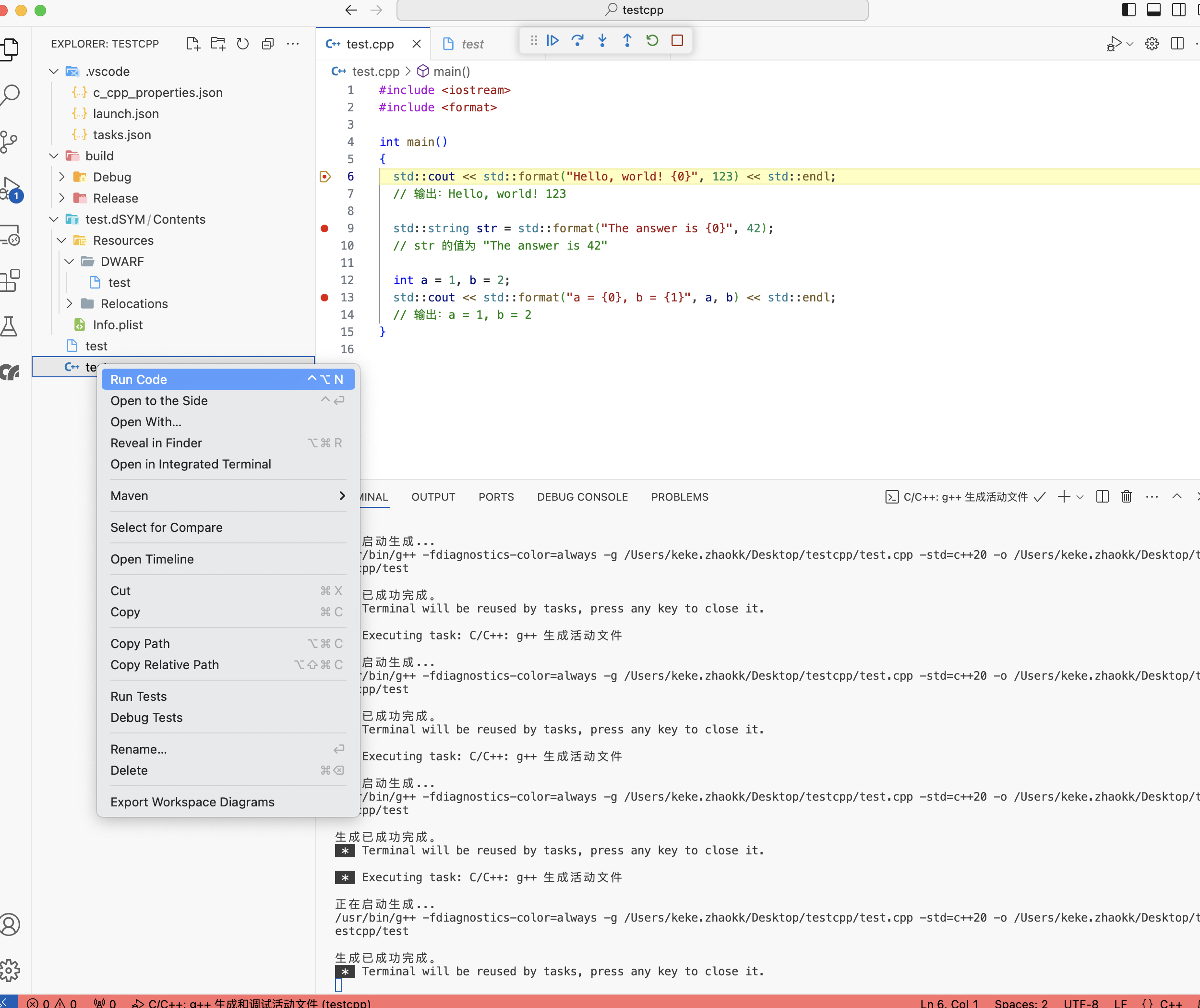Screen dimensions: 1200x1008
Task: Click the debug Step Over icon
Action: pos(577,41)
